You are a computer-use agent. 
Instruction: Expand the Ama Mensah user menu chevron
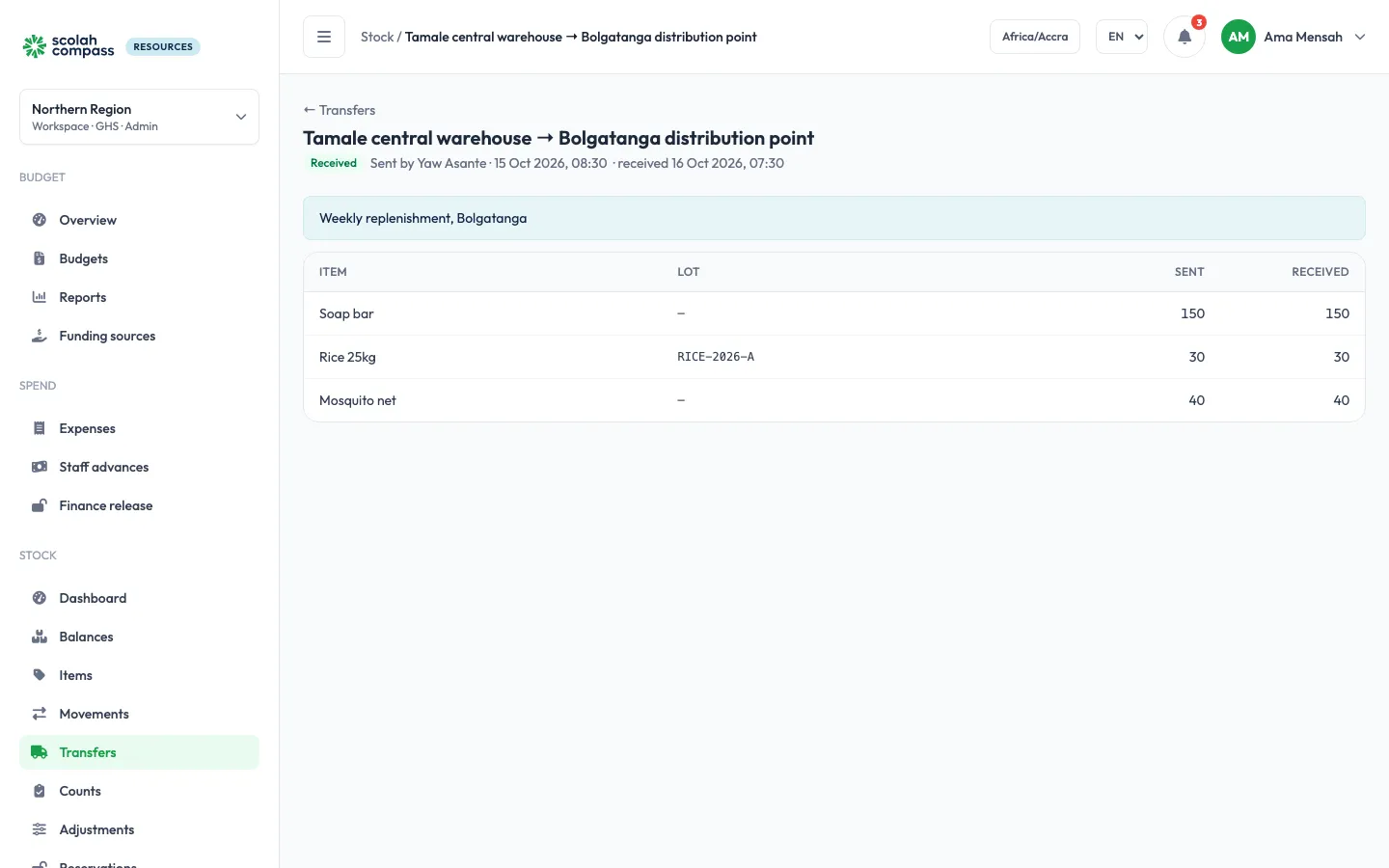coord(1360,37)
